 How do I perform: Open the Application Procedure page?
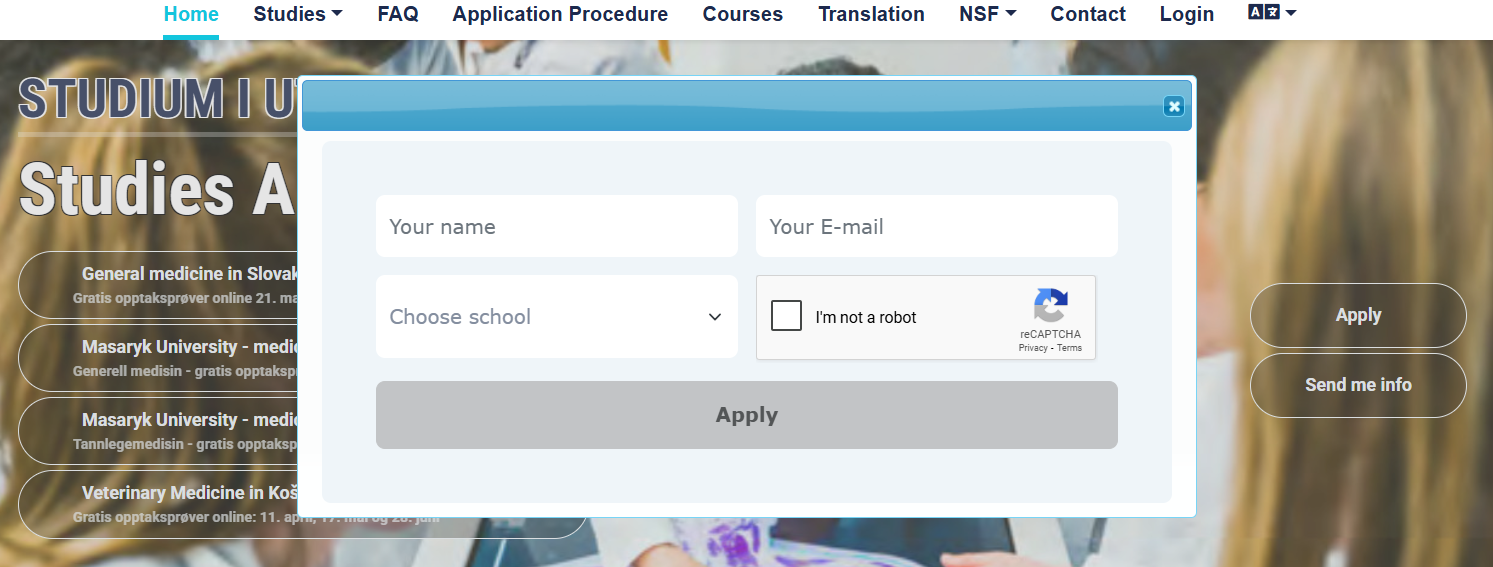[x=560, y=14]
